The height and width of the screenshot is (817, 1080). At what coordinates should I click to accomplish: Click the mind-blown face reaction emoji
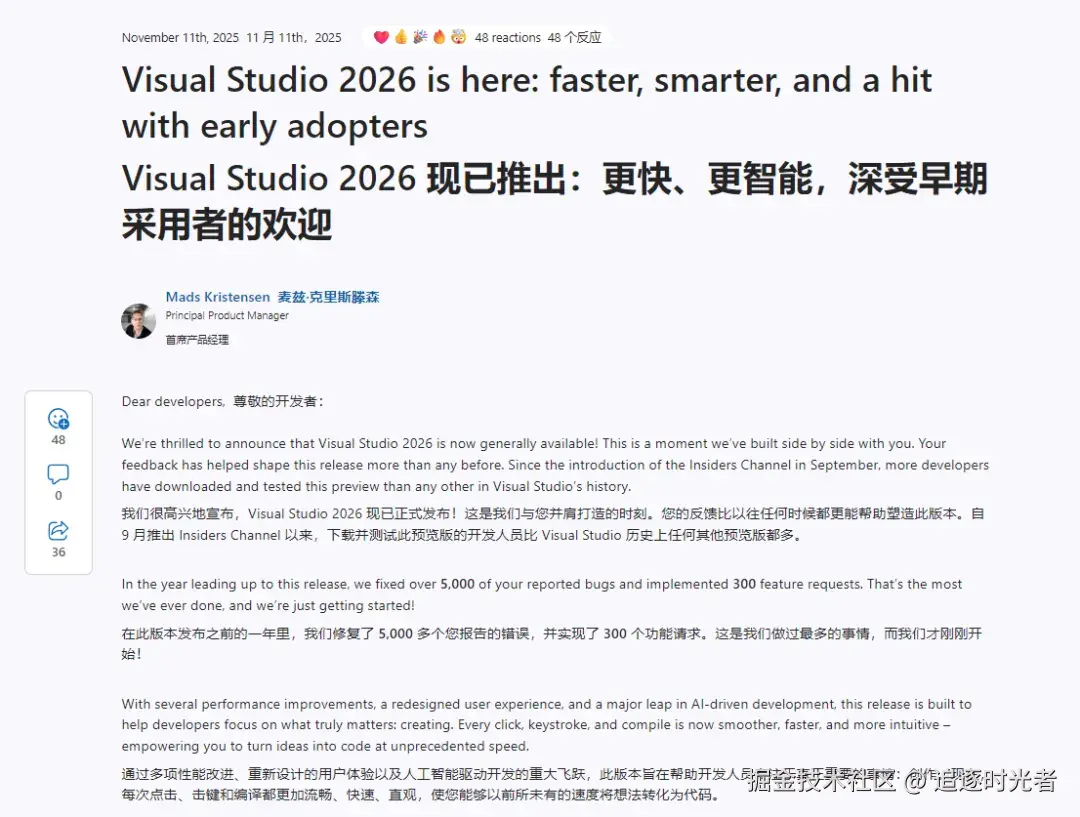click(x=459, y=37)
